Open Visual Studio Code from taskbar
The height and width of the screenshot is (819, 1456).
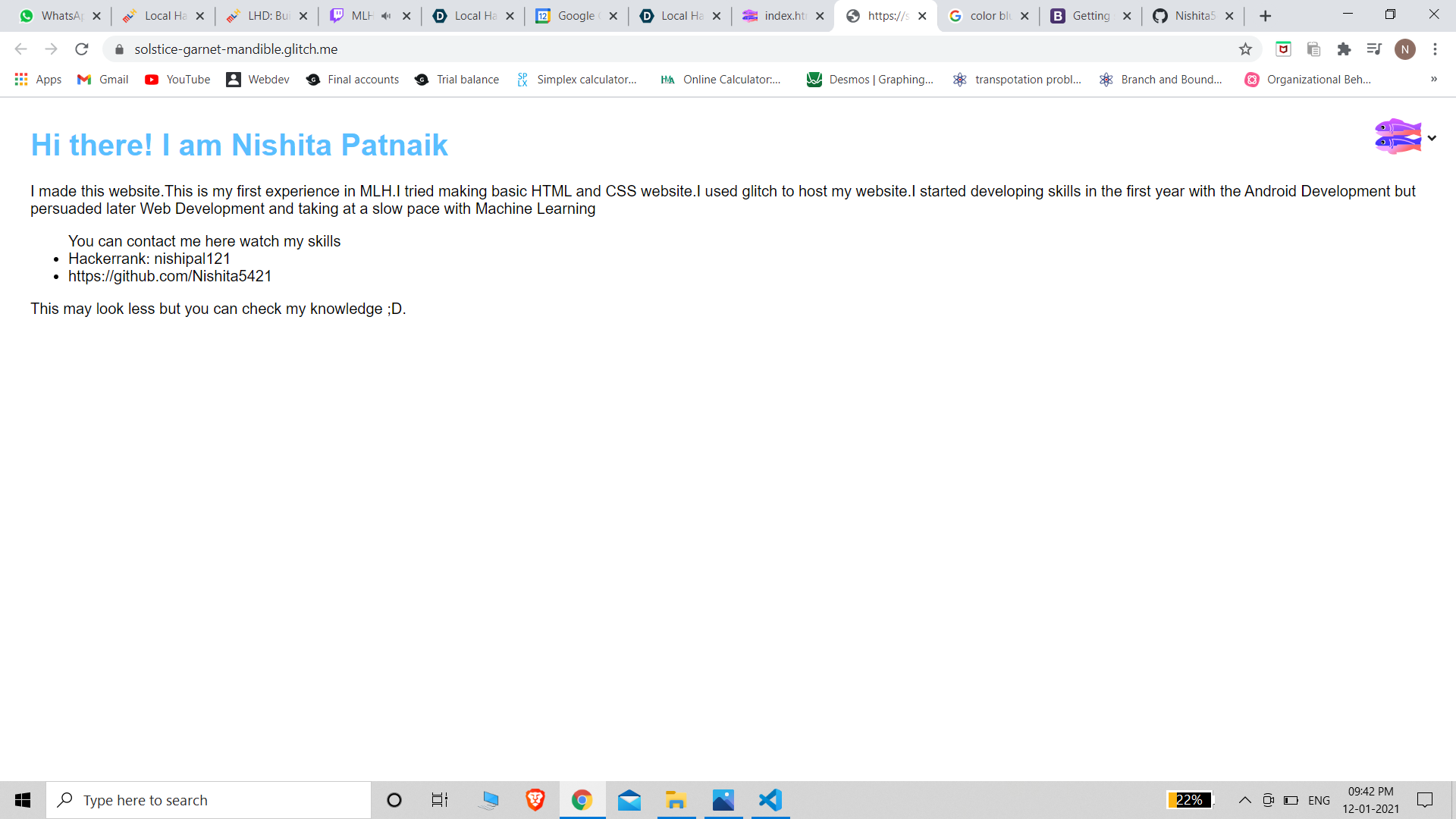[x=770, y=800]
